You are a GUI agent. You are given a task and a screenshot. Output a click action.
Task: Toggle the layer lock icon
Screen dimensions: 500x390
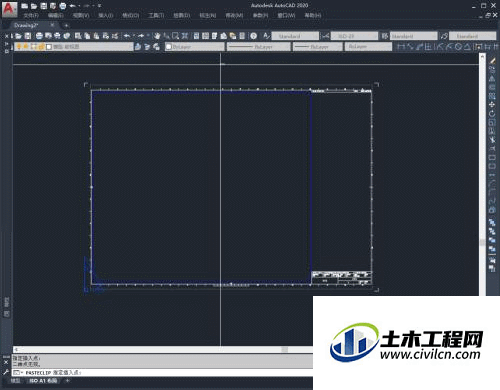pyautogui.click(x=41, y=47)
